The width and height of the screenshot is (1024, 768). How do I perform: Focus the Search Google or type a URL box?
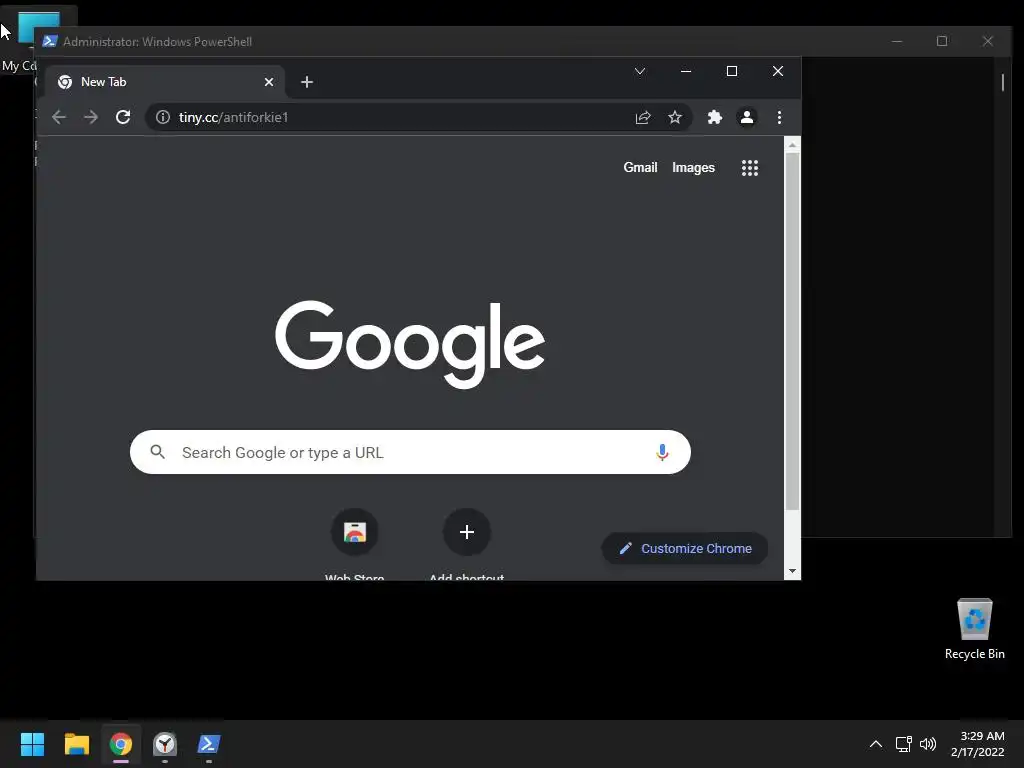tap(410, 452)
